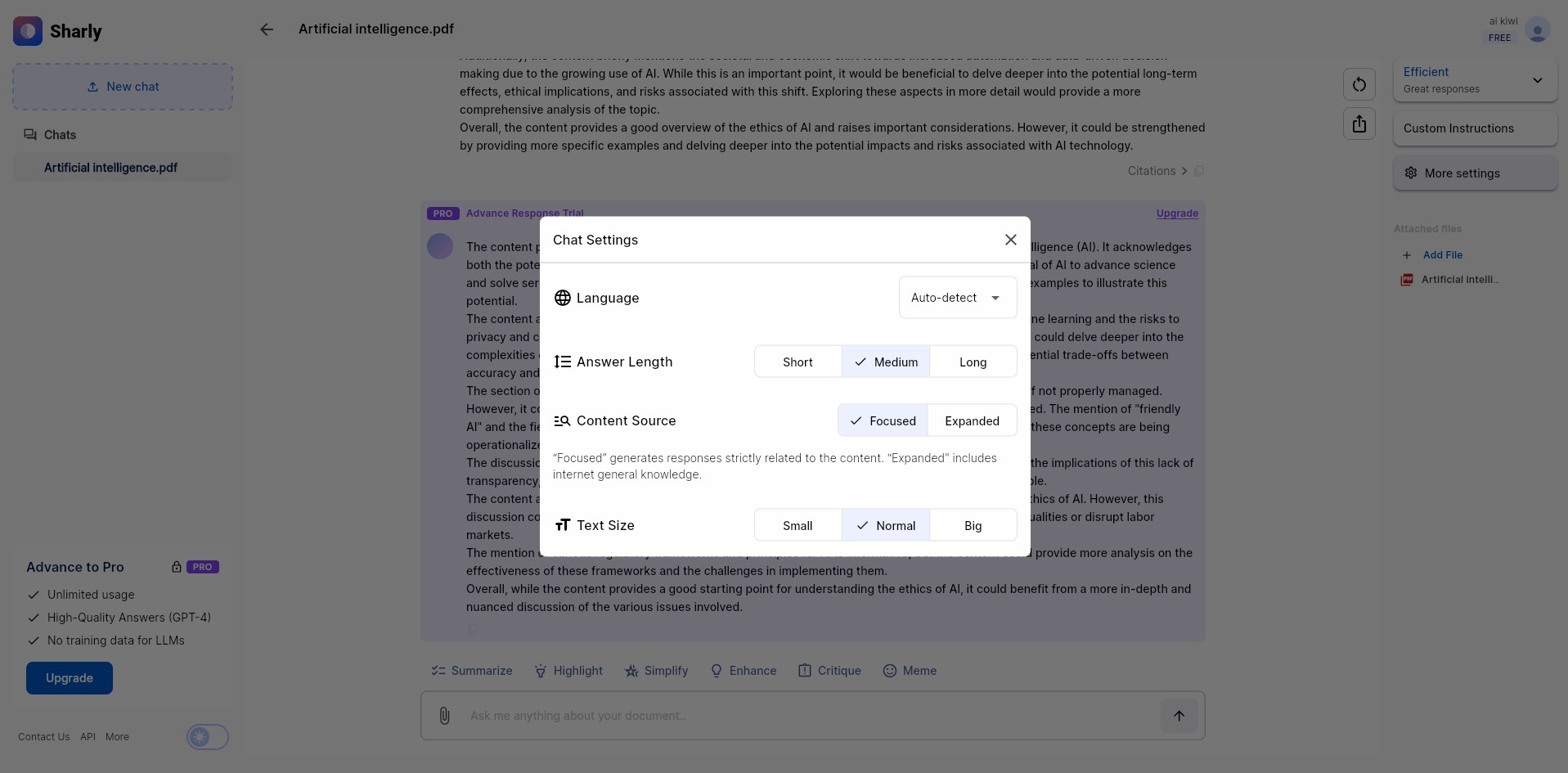Click the Simplify action
The image size is (1568, 773).
click(x=657, y=671)
